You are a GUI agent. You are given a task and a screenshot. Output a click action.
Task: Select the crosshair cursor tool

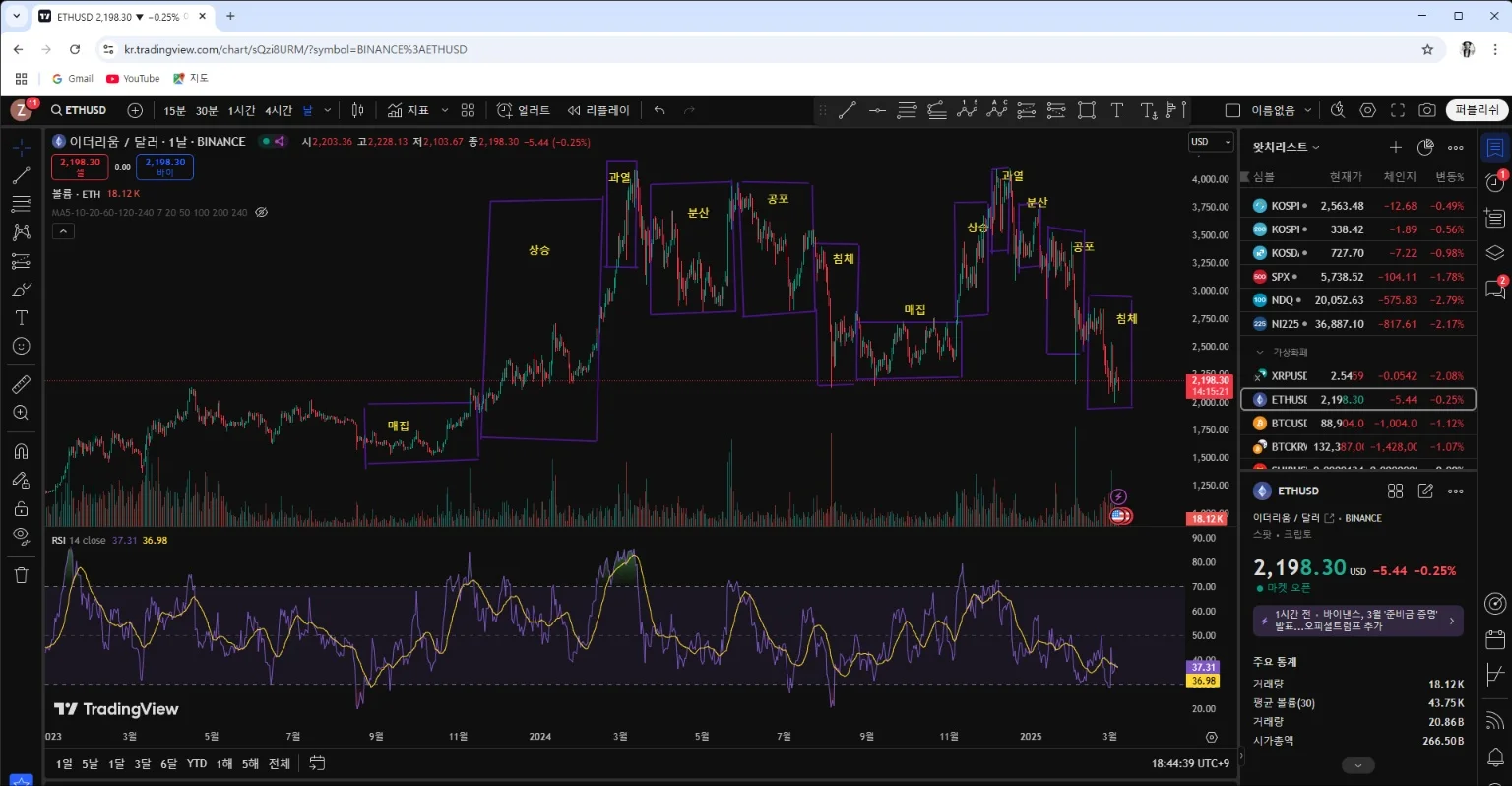21,147
